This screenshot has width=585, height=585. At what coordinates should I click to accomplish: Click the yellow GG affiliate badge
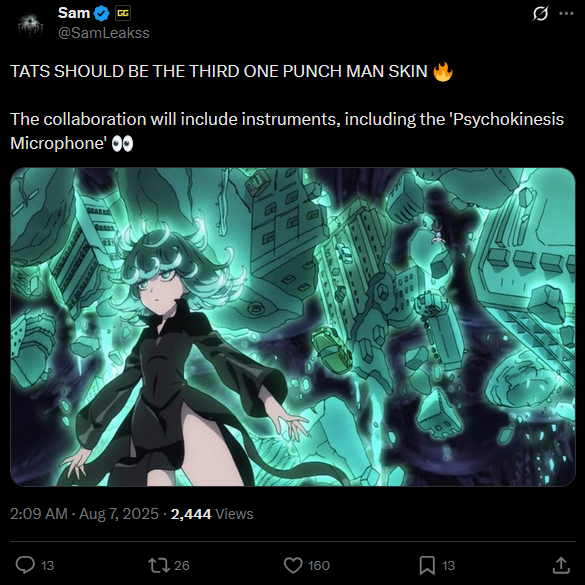click(x=123, y=14)
